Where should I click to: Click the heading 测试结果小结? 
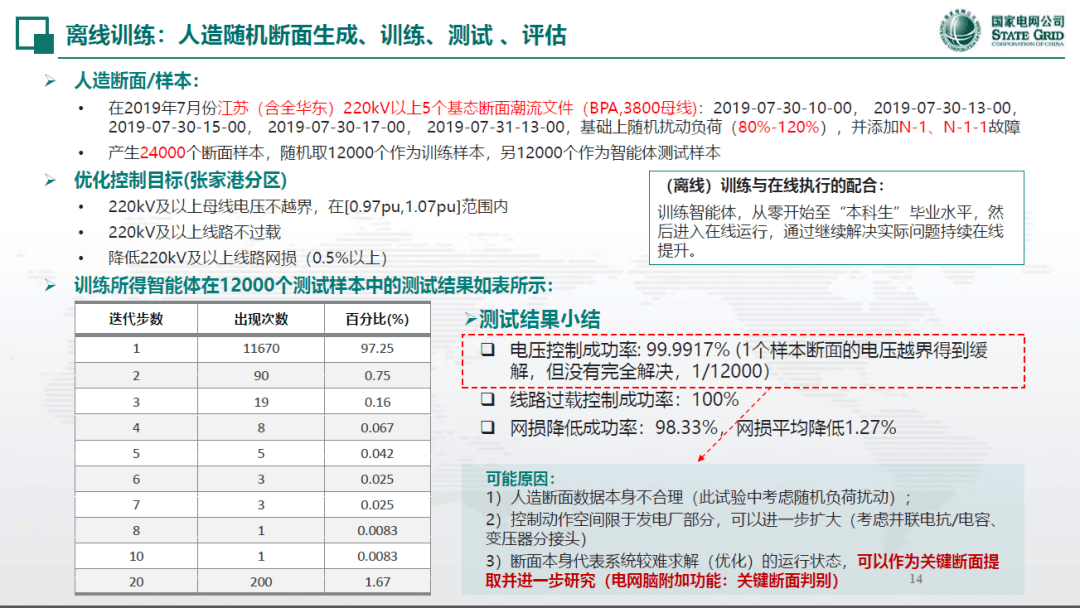[x=539, y=319]
